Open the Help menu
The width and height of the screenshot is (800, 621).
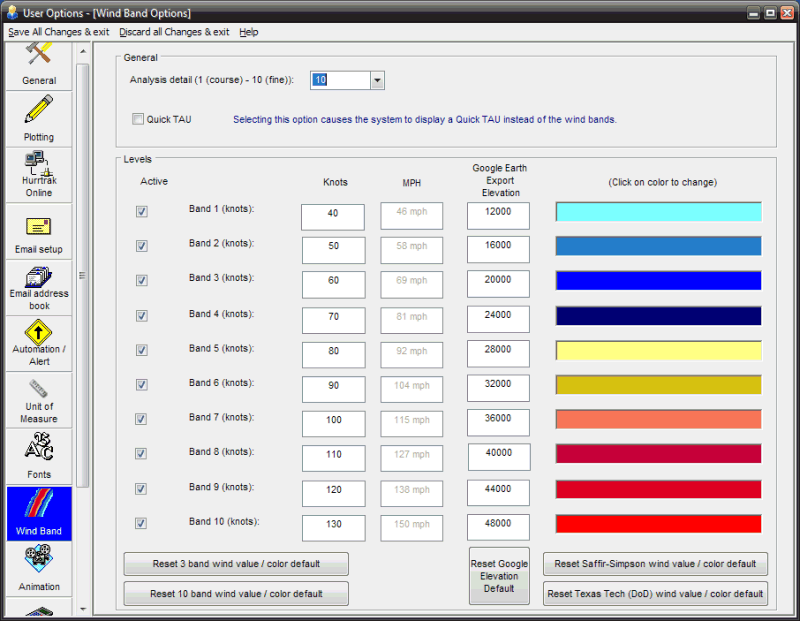coord(249,32)
